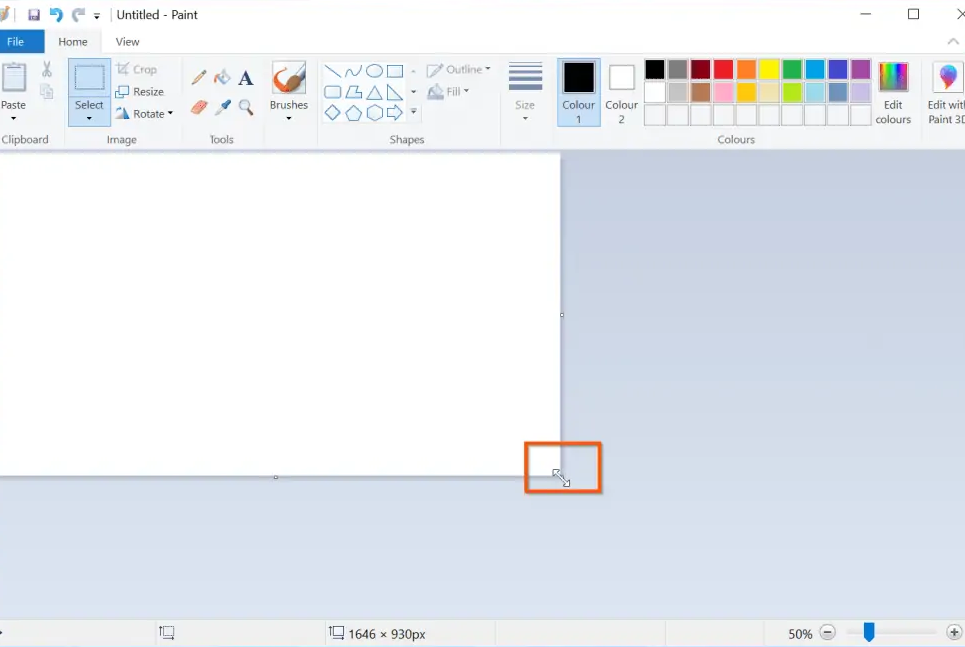Pick the Eraser tool
965x647 pixels.
[199, 108]
